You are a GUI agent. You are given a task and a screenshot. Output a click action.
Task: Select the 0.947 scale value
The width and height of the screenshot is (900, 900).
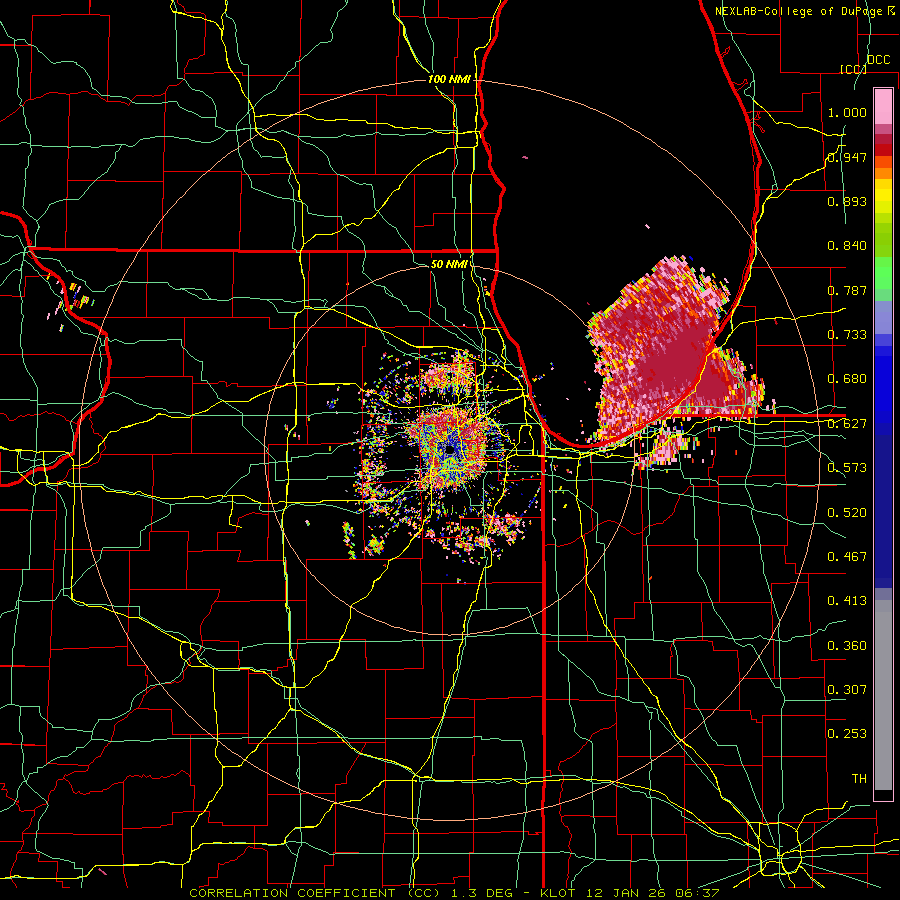pyautogui.click(x=847, y=157)
